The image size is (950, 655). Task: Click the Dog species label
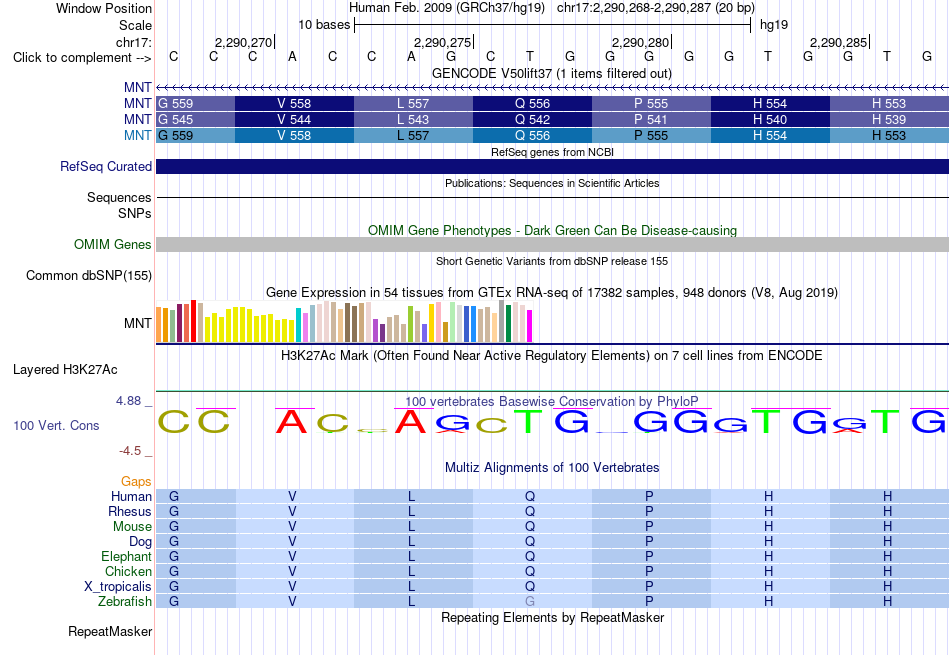click(140, 542)
